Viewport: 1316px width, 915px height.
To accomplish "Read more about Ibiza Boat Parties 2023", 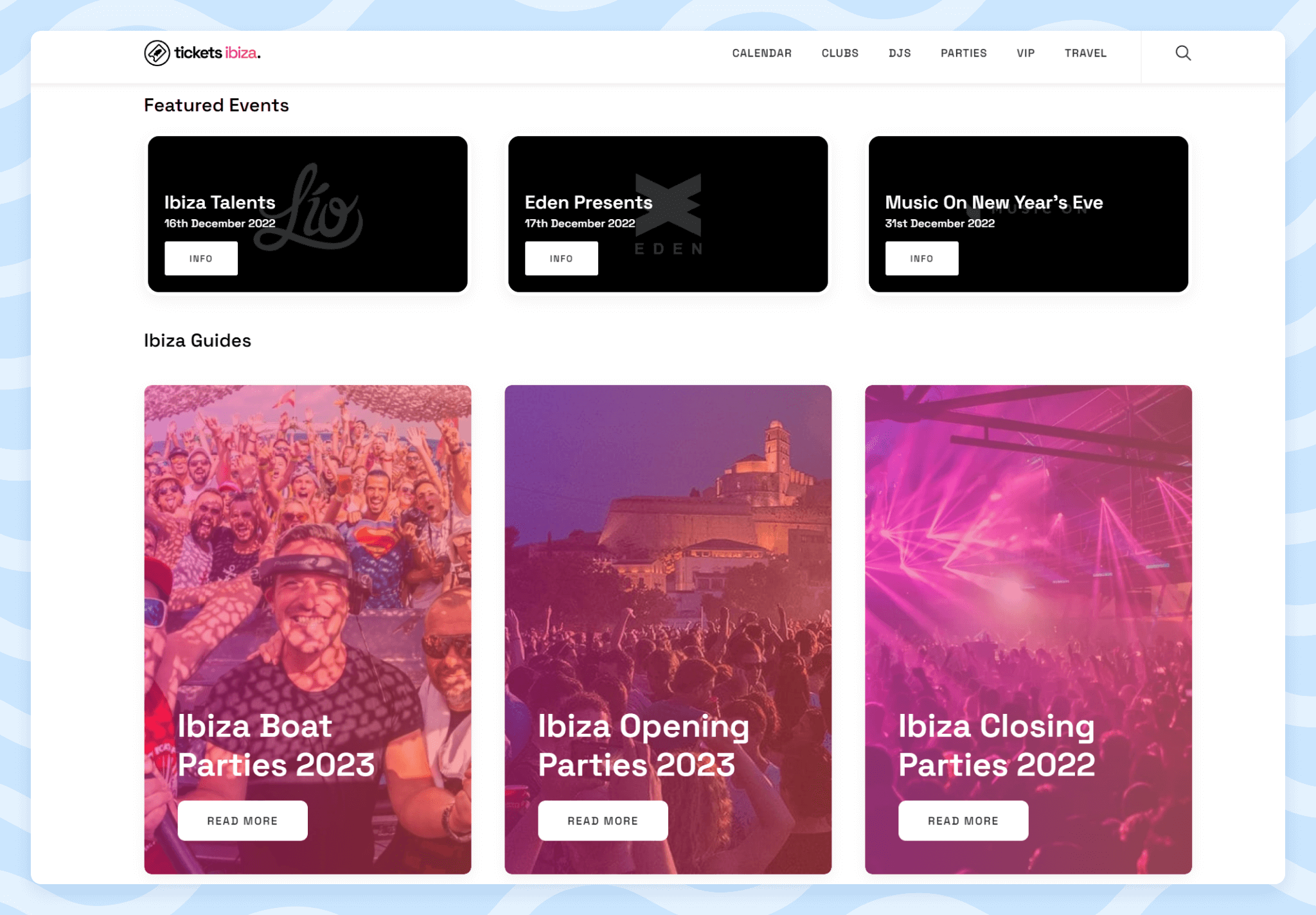I will (x=242, y=821).
